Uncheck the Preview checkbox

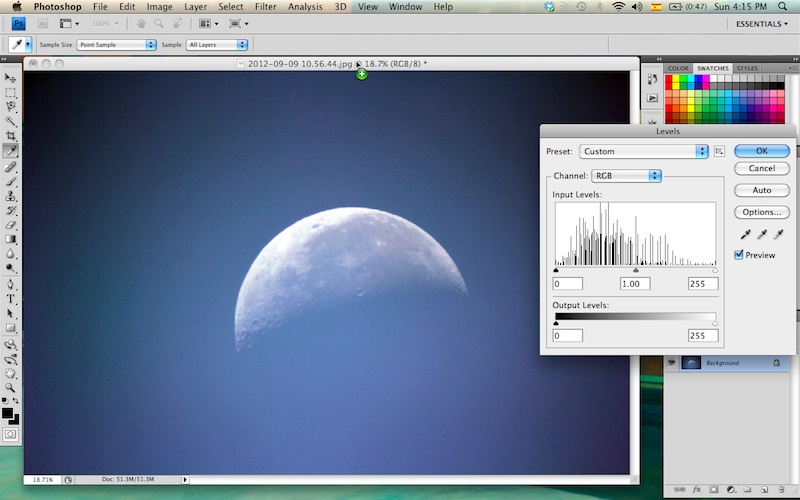[739, 255]
